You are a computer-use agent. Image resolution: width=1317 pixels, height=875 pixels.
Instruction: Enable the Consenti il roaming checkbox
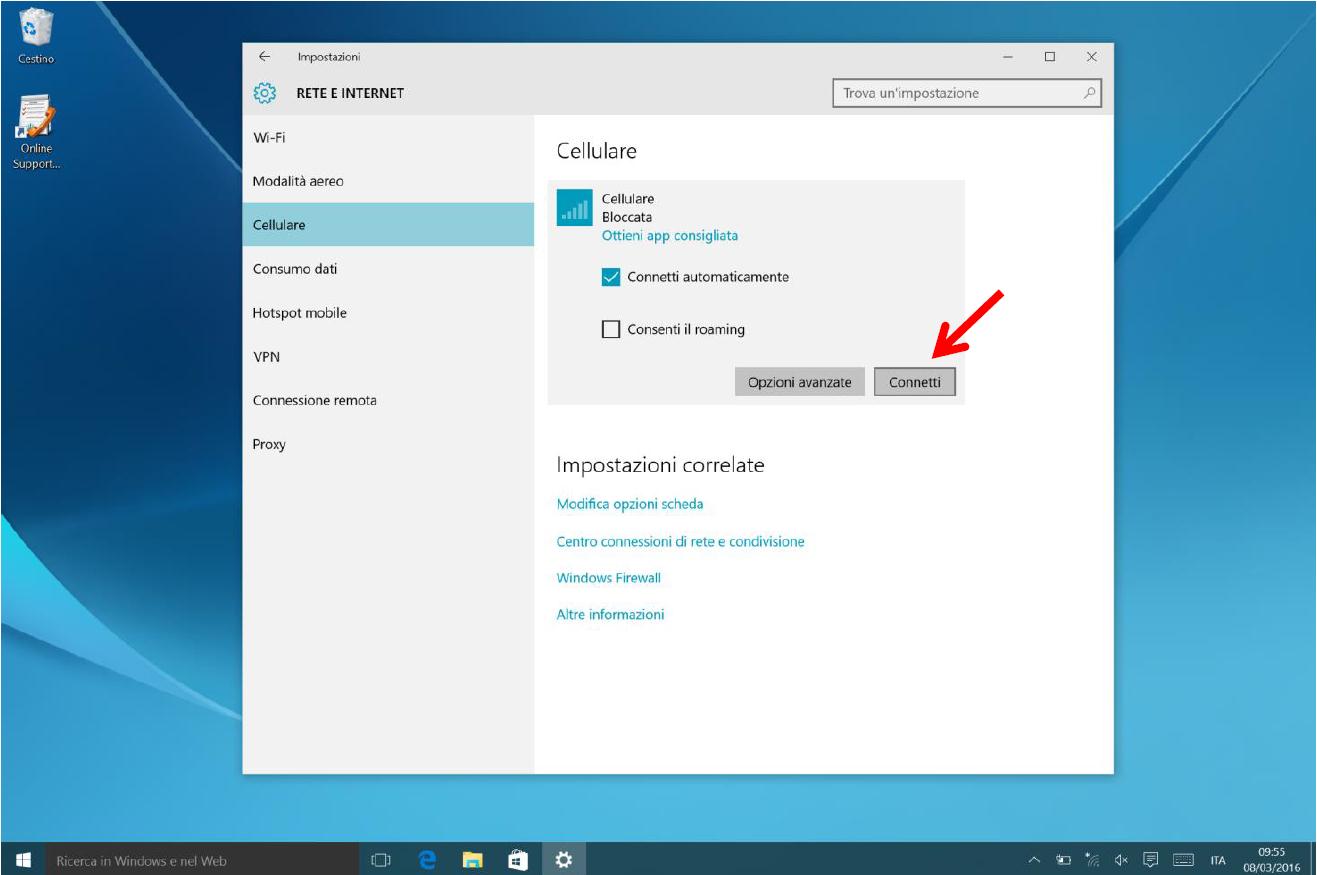[x=611, y=329]
